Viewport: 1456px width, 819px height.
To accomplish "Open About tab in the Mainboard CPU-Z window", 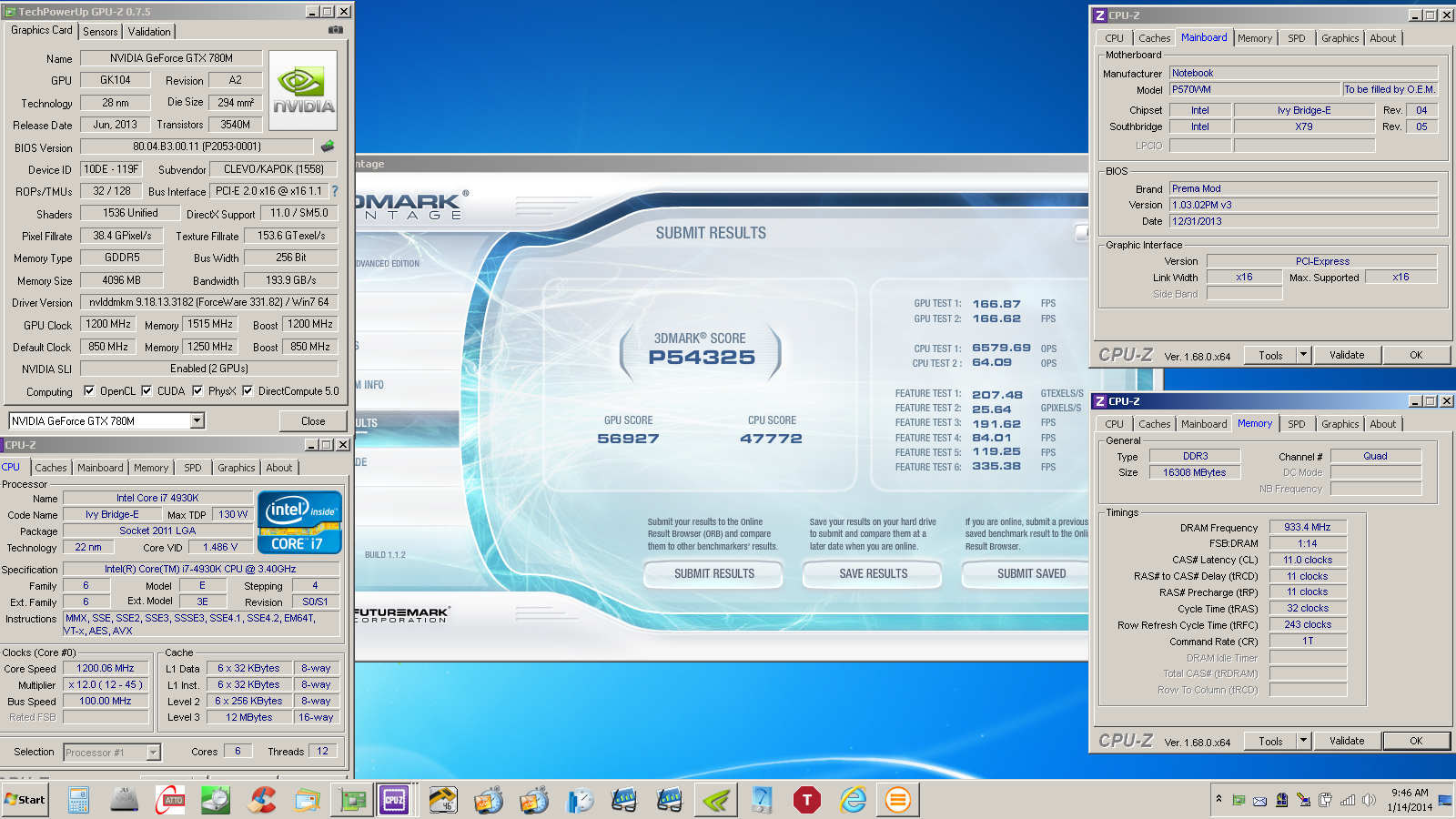I will 1383,38.
